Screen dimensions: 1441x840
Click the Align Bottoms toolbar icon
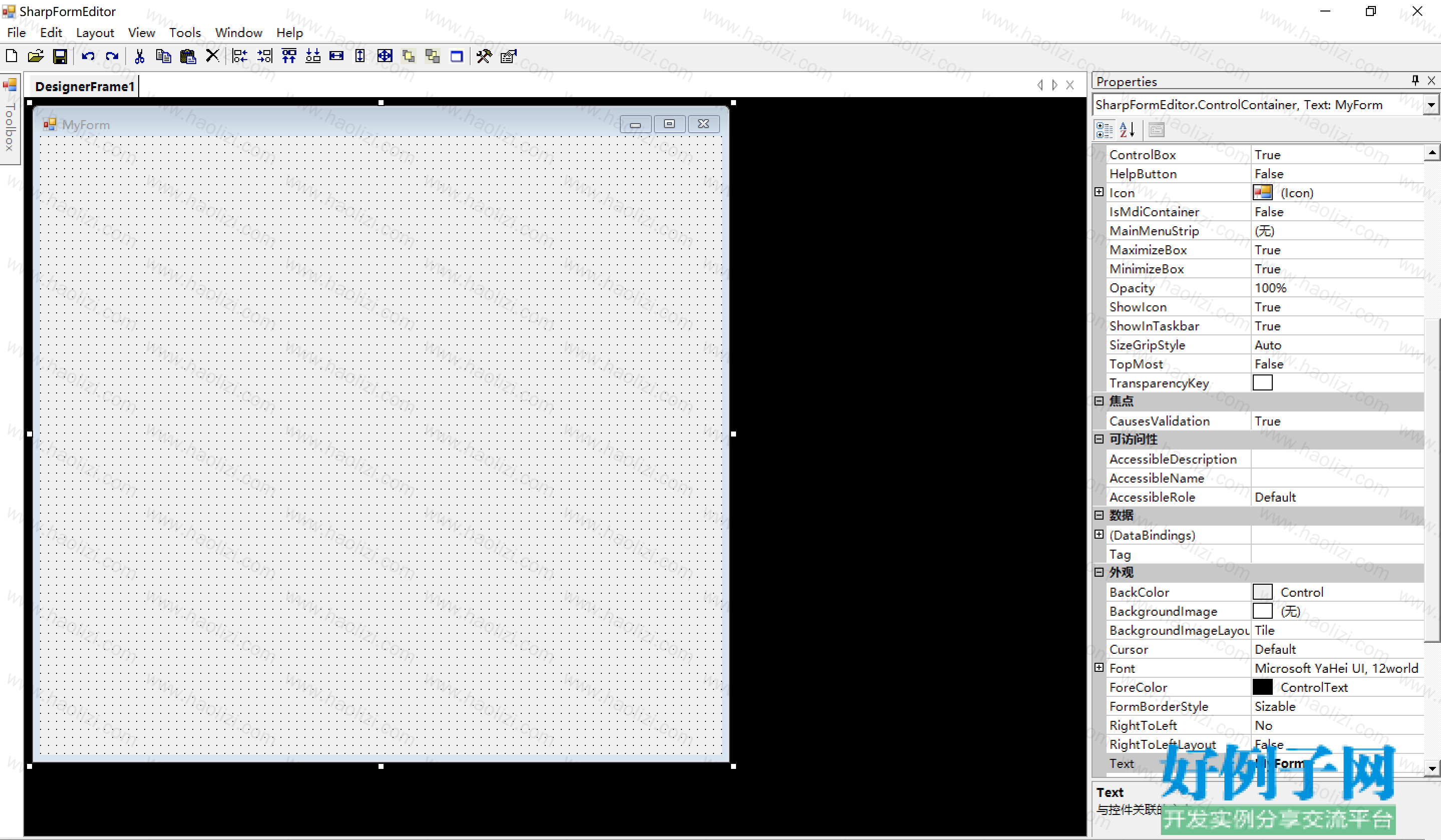pos(313,56)
